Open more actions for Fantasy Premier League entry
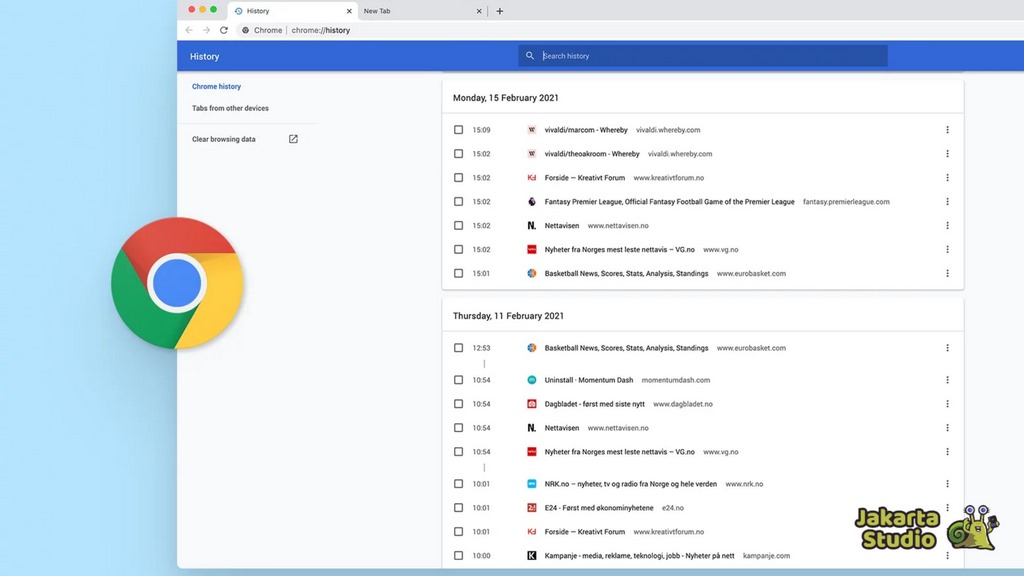 click(947, 202)
